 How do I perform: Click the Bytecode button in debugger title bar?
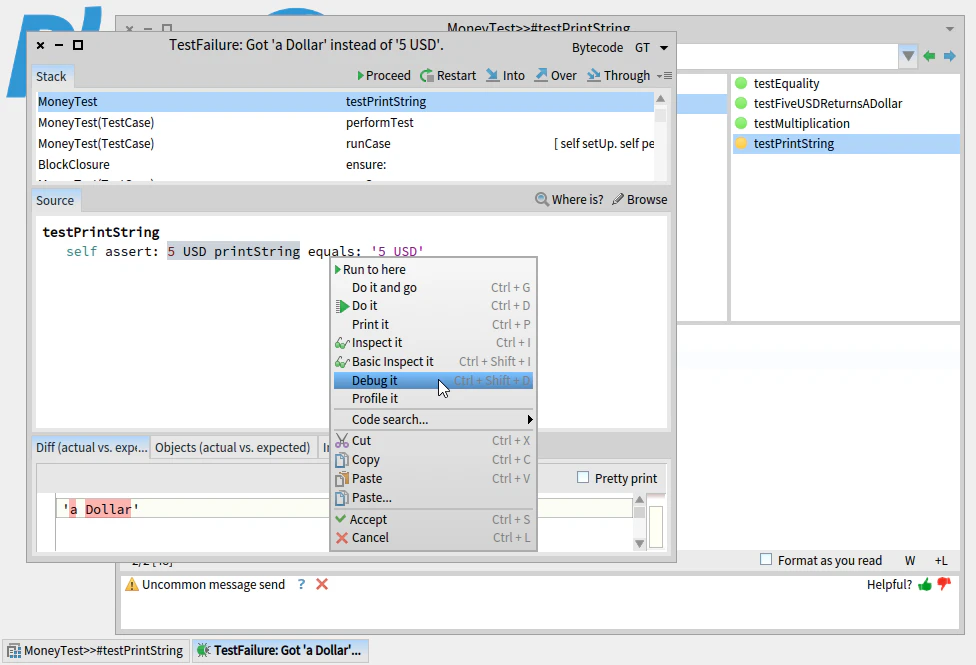tap(598, 48)
